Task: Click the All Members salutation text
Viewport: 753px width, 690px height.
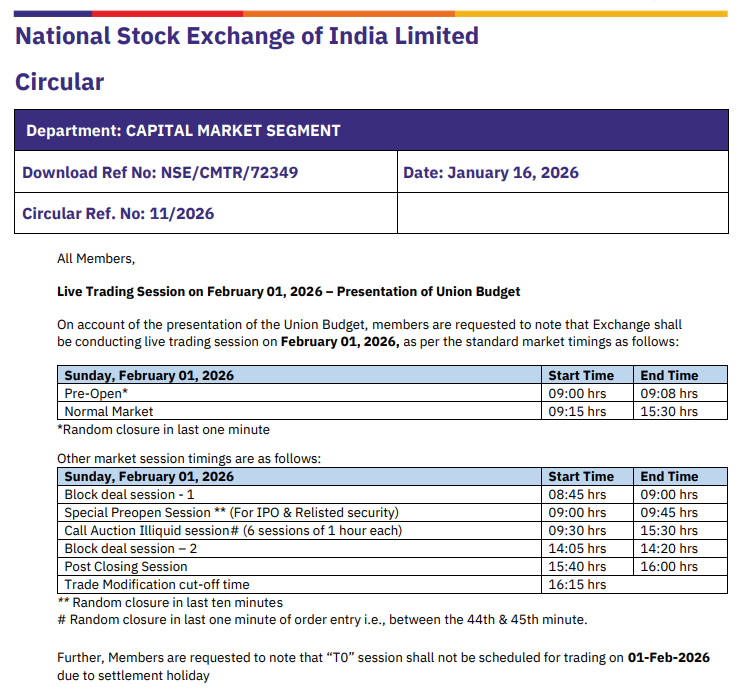Action: 95,259
